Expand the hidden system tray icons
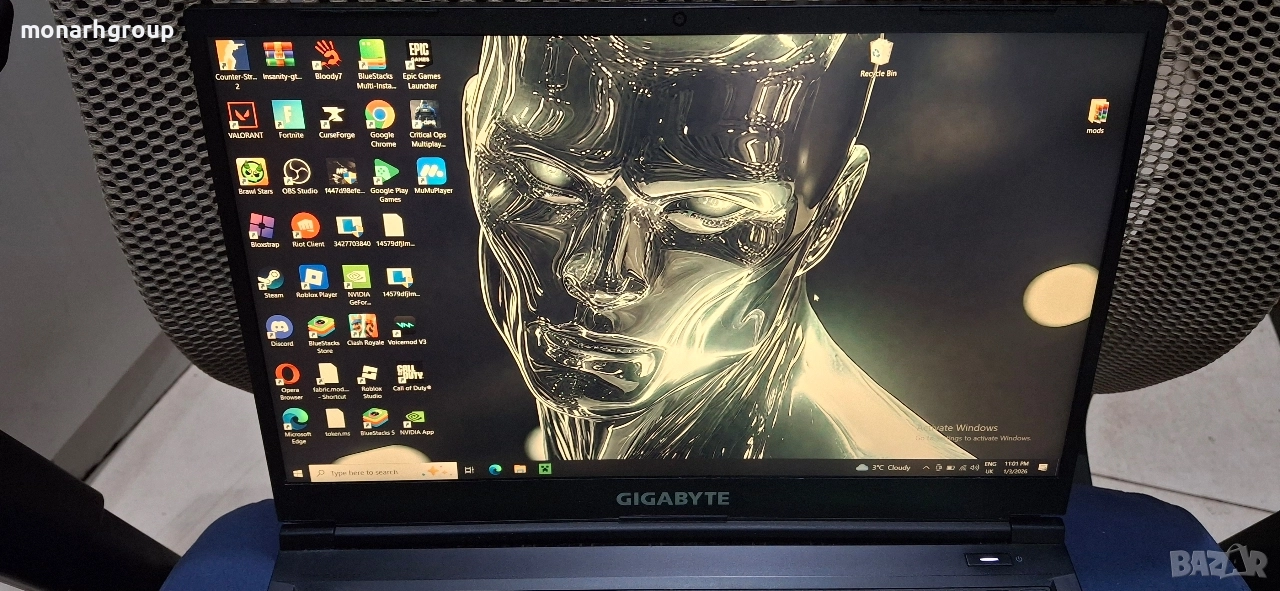 (x=925, y=467)
